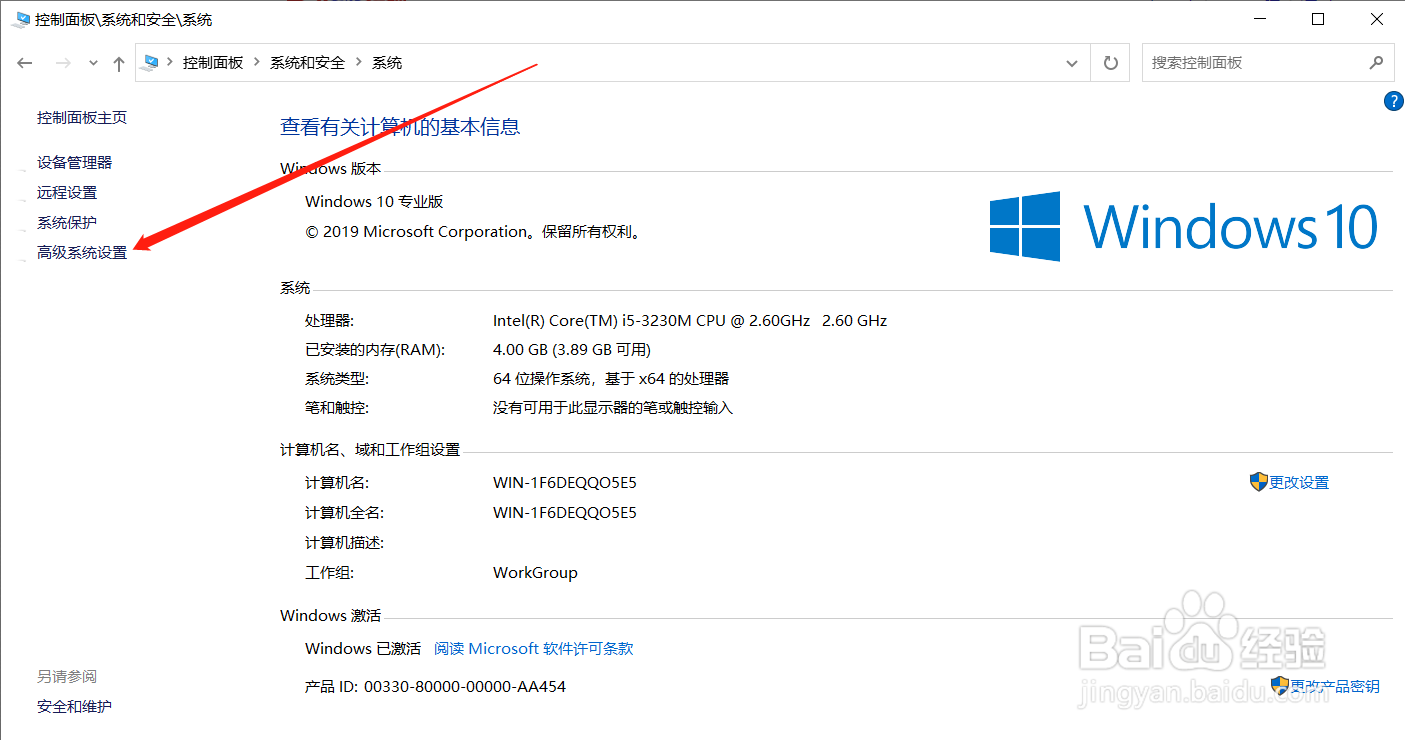Click the Windows 10 logo image

(x=1184, y=227)
